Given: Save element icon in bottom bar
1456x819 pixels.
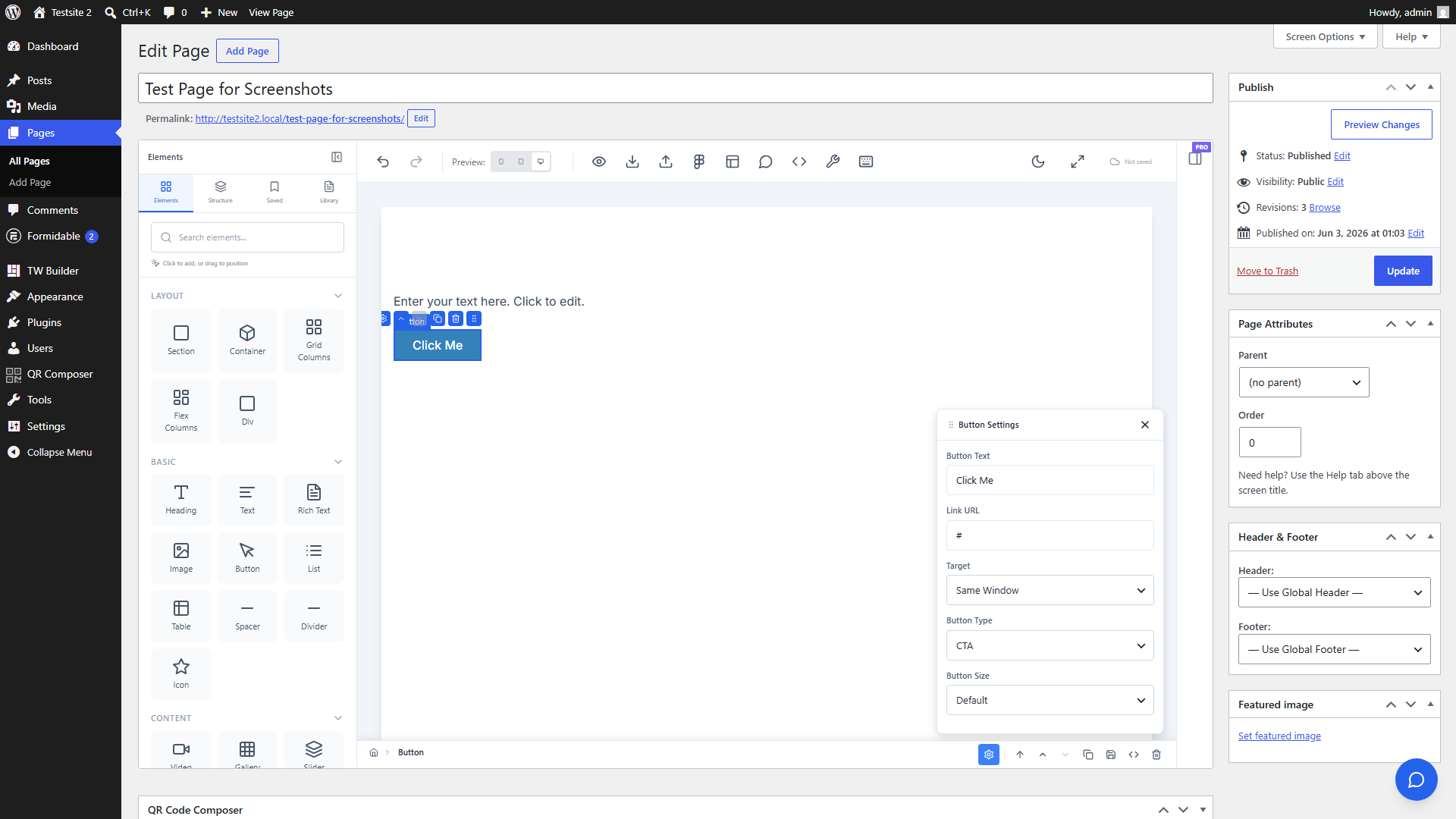Looking at the screenshot, I should [x=1111, y=755].
